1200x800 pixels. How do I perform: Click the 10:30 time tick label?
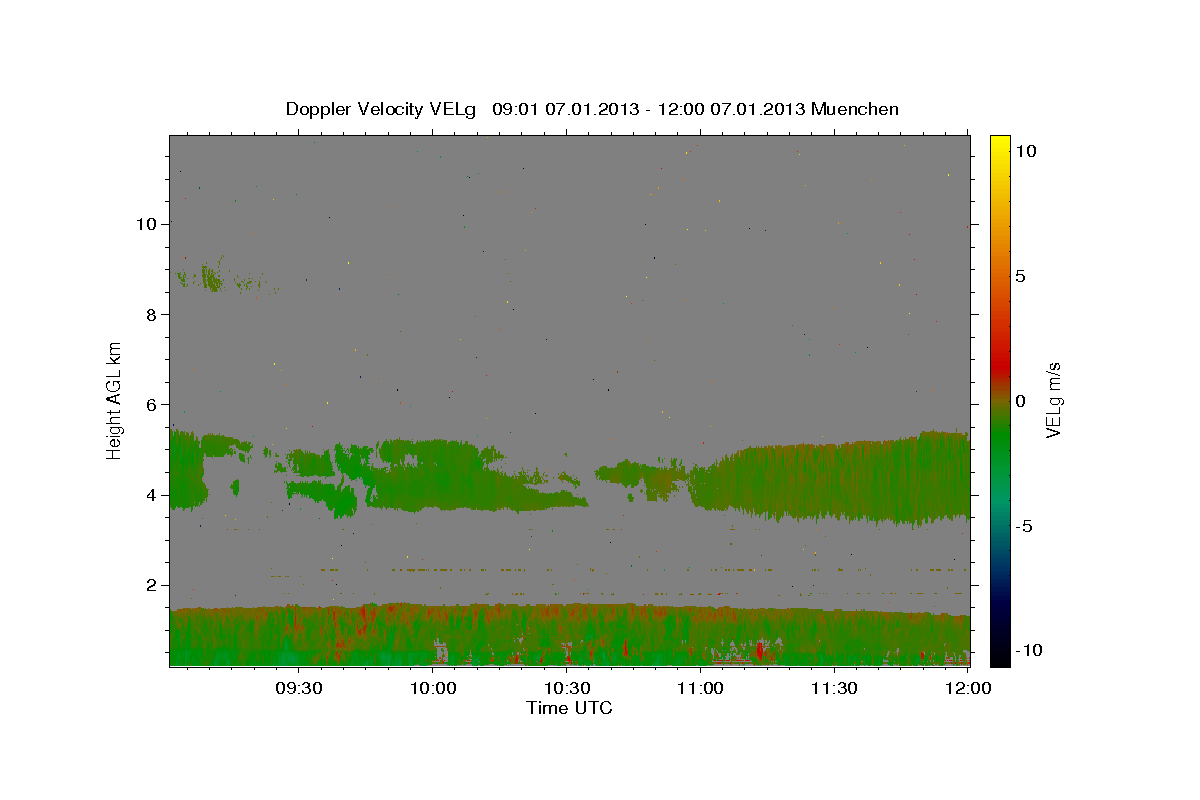click(567, 688)
